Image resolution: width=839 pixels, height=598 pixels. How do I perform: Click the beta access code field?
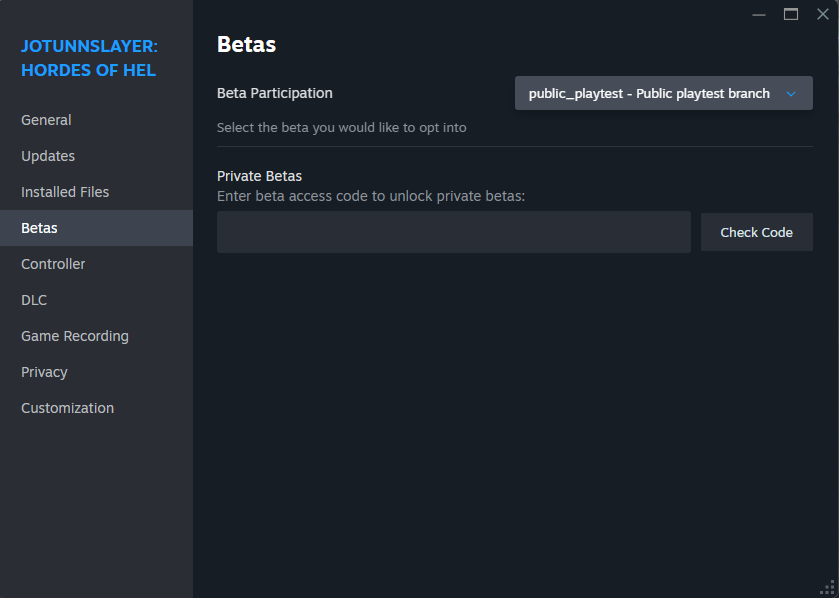click(x=454, y=232)
